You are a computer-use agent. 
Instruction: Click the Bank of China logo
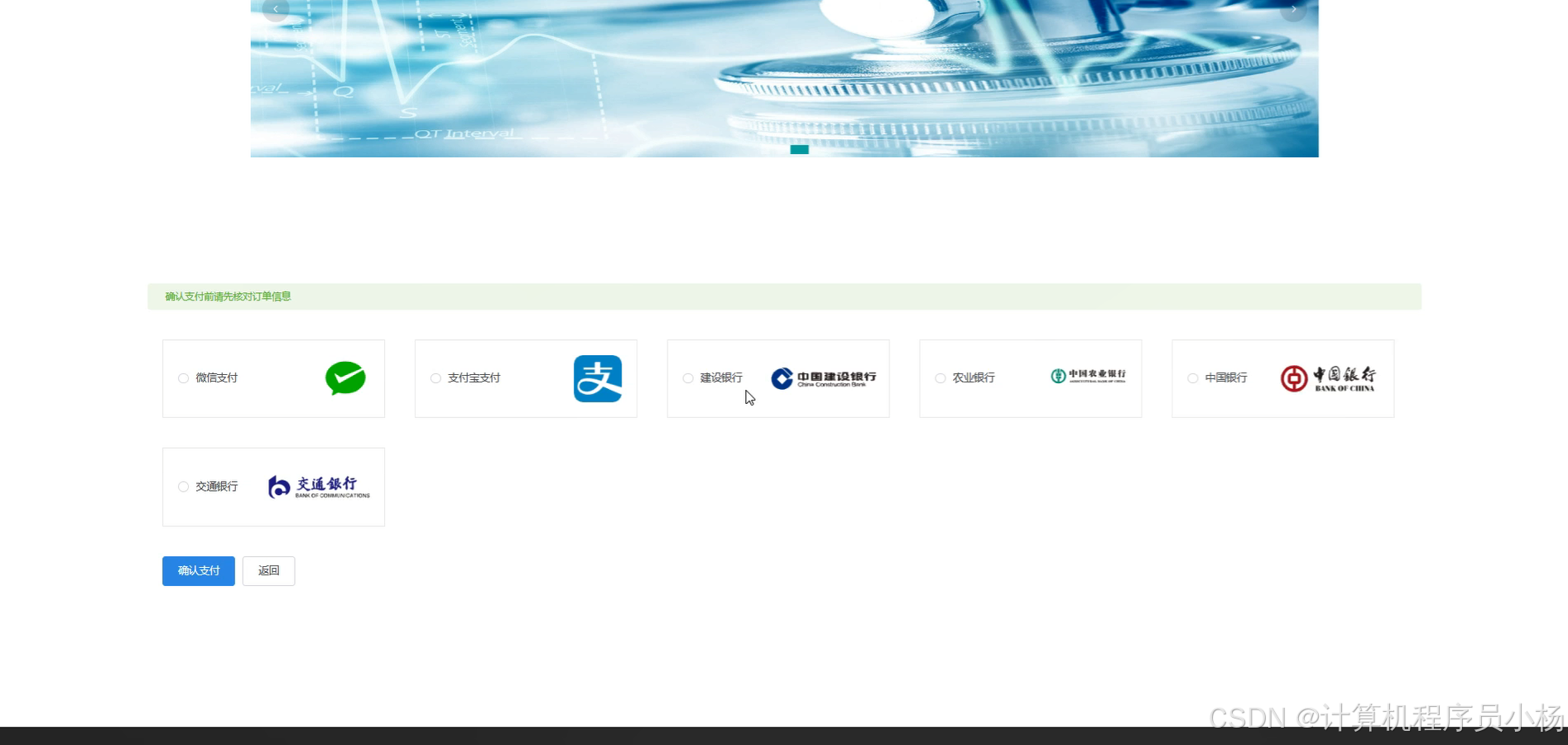click(1328, 378)
